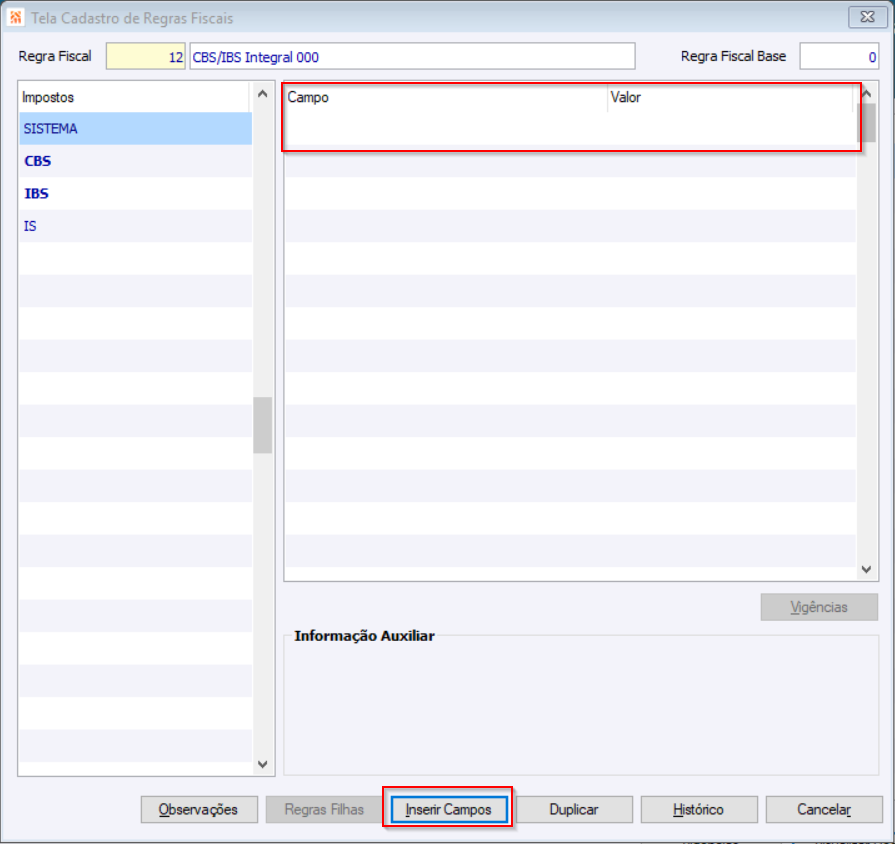This screenshot has width=895, height=844.
Task: Click the Valor column header
Action: (731, 97)
